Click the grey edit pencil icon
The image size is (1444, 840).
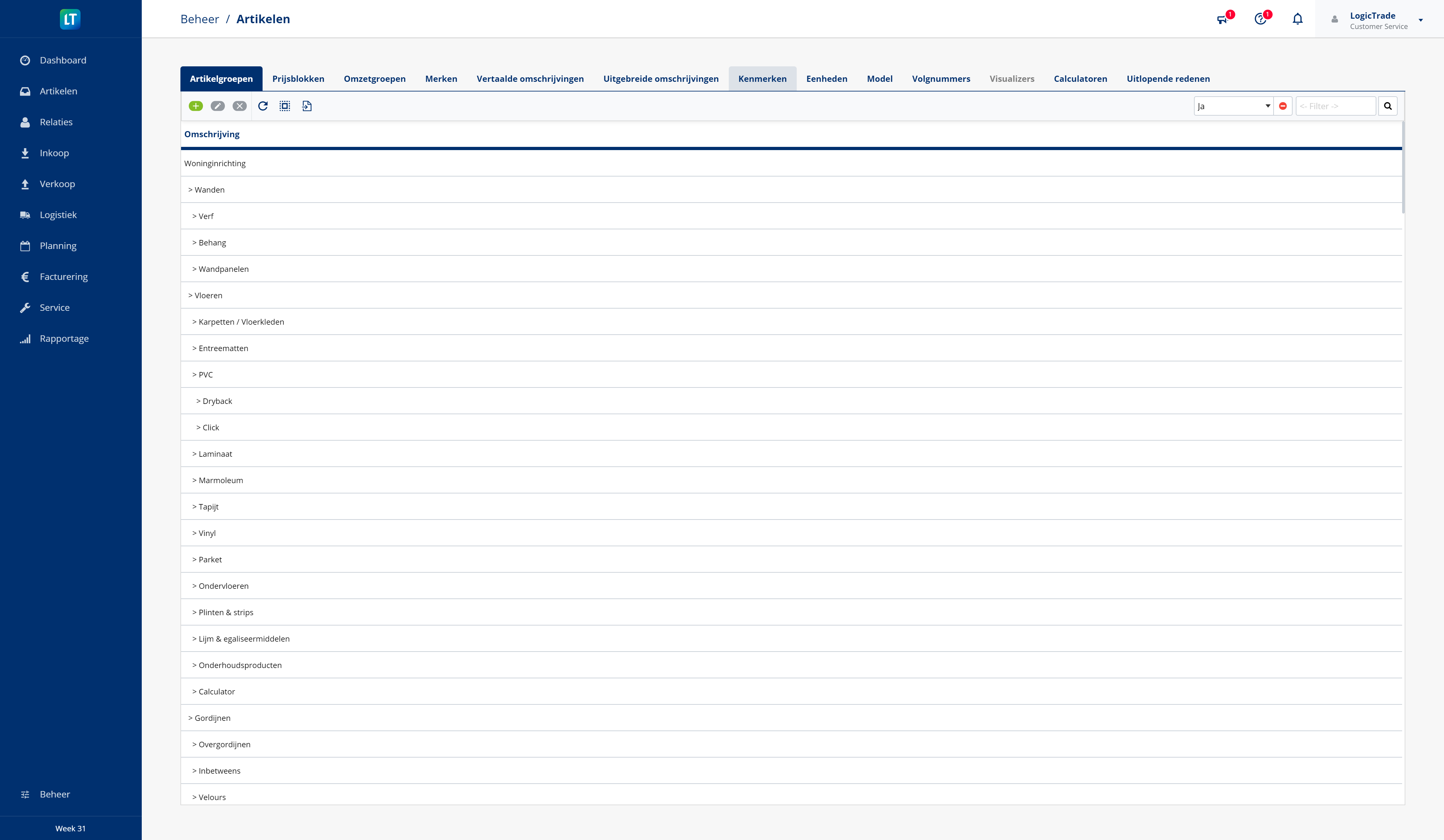pos(218,106)
